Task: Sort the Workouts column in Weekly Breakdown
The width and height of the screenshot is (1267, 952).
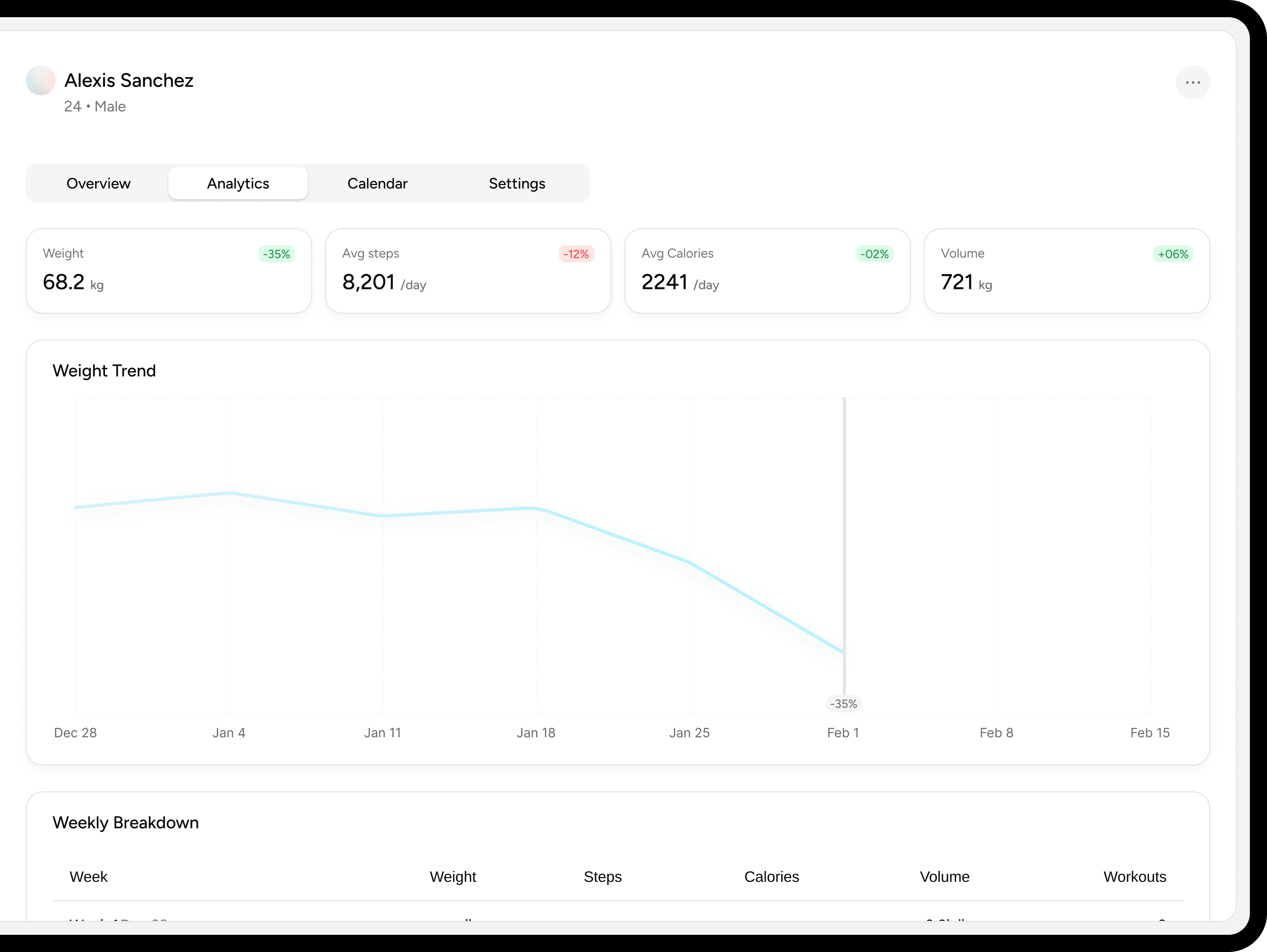Action: coord(1135,876)
